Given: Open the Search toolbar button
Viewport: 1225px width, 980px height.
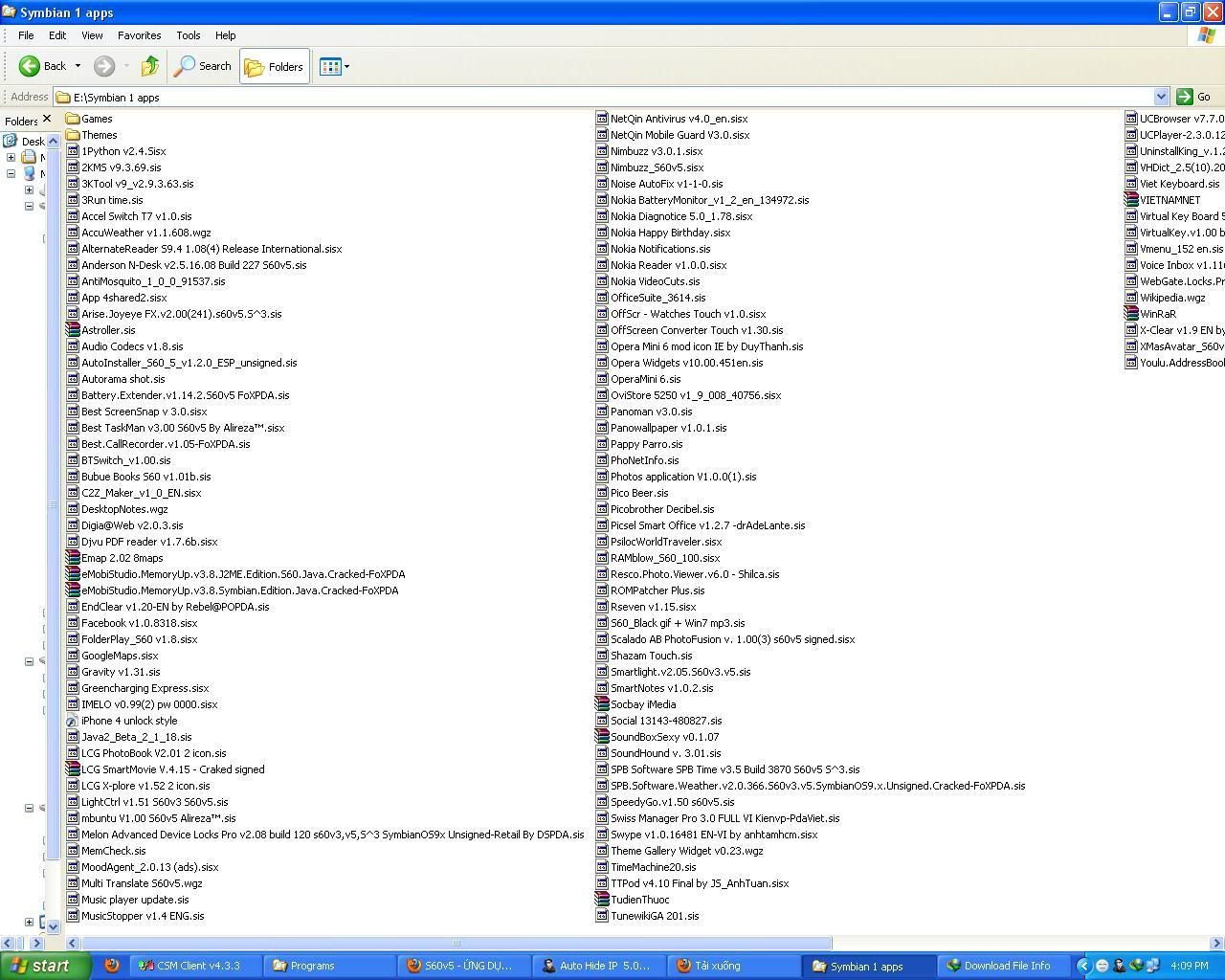Looking at the screenshot, I should tap(203, 66).
